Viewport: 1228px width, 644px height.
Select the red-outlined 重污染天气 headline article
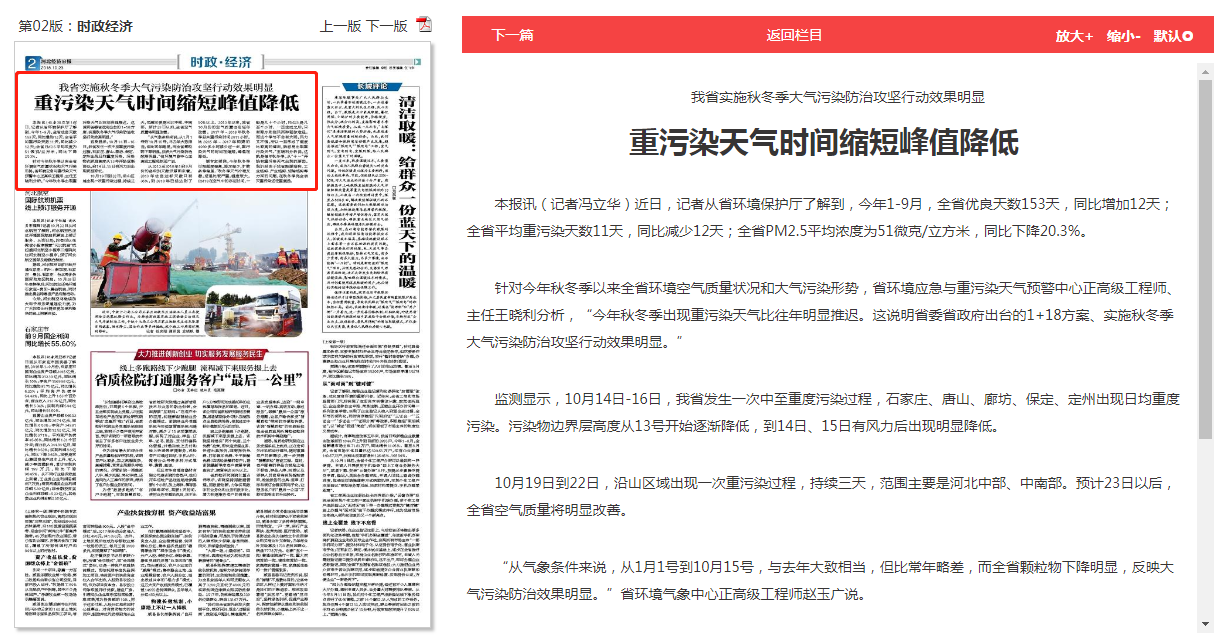coord(167,102)
